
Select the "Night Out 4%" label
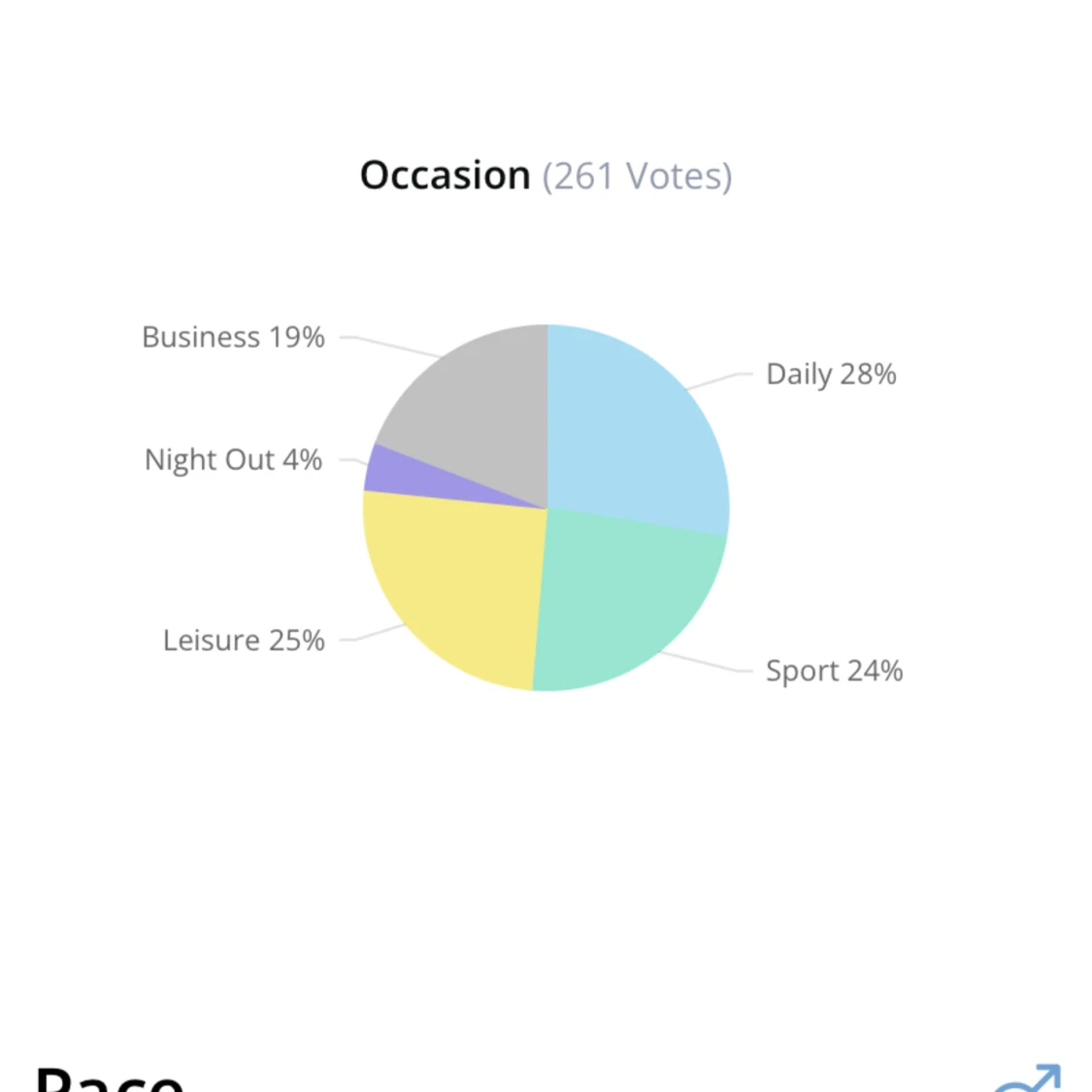tap(233, 459)
